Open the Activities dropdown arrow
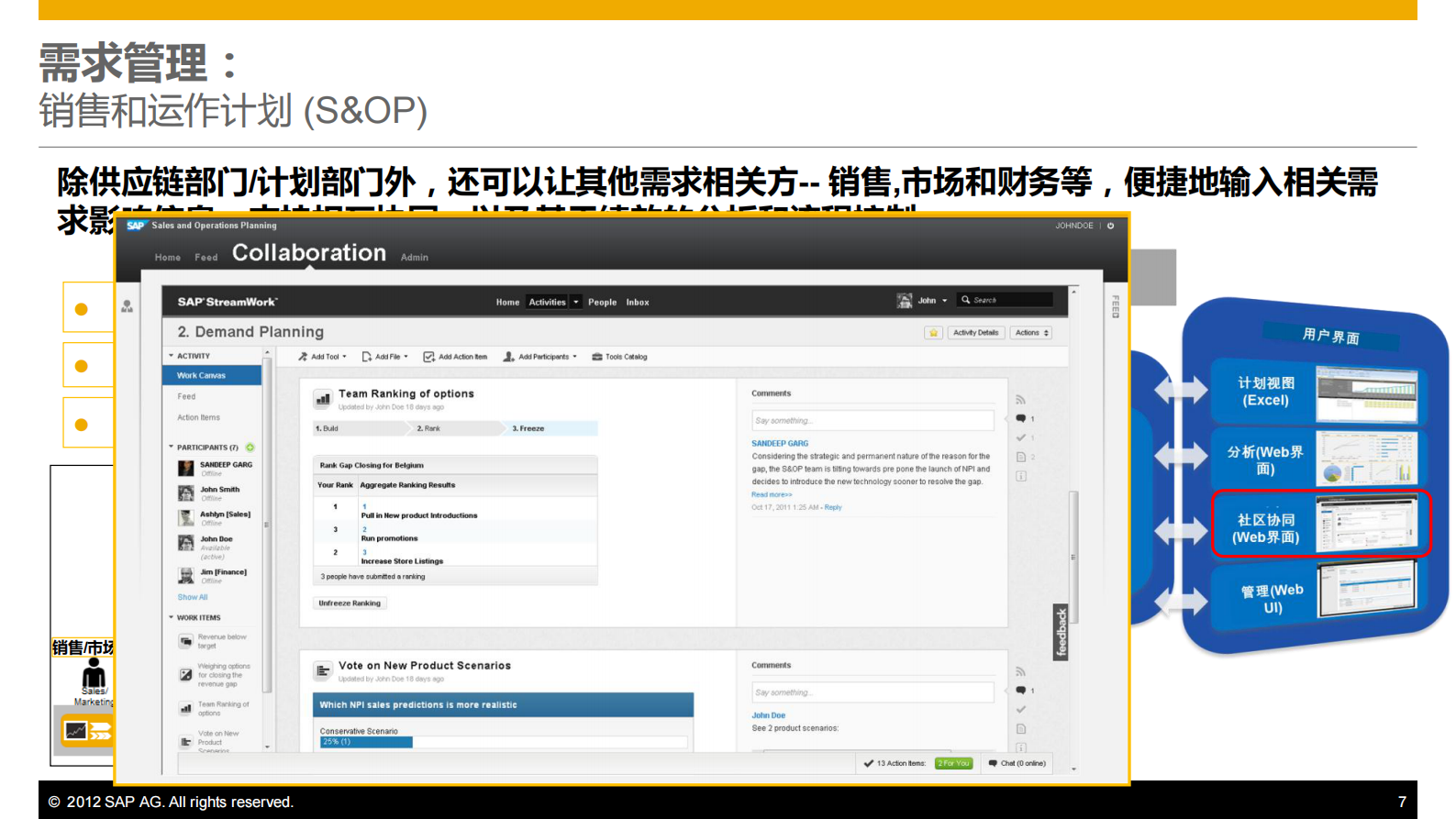This screenshot has height=819, width=1456. coord(576,302)
